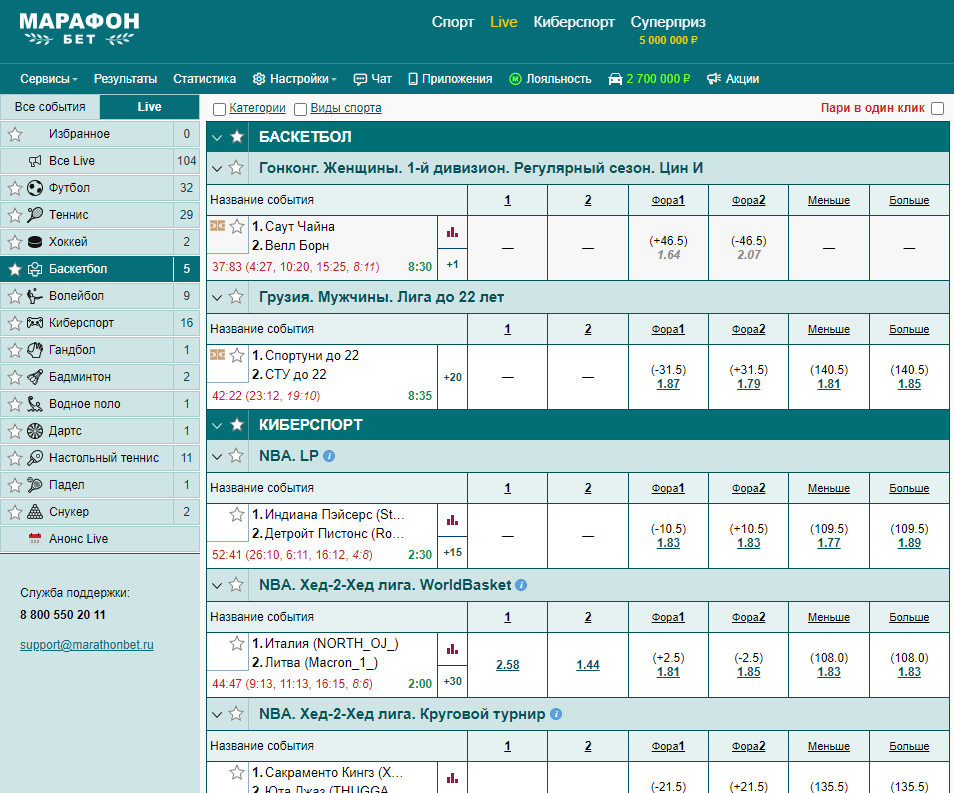Open the Акции promotions item
The width and height of the screenshot is (954, 793).
[x=733, y=79]
